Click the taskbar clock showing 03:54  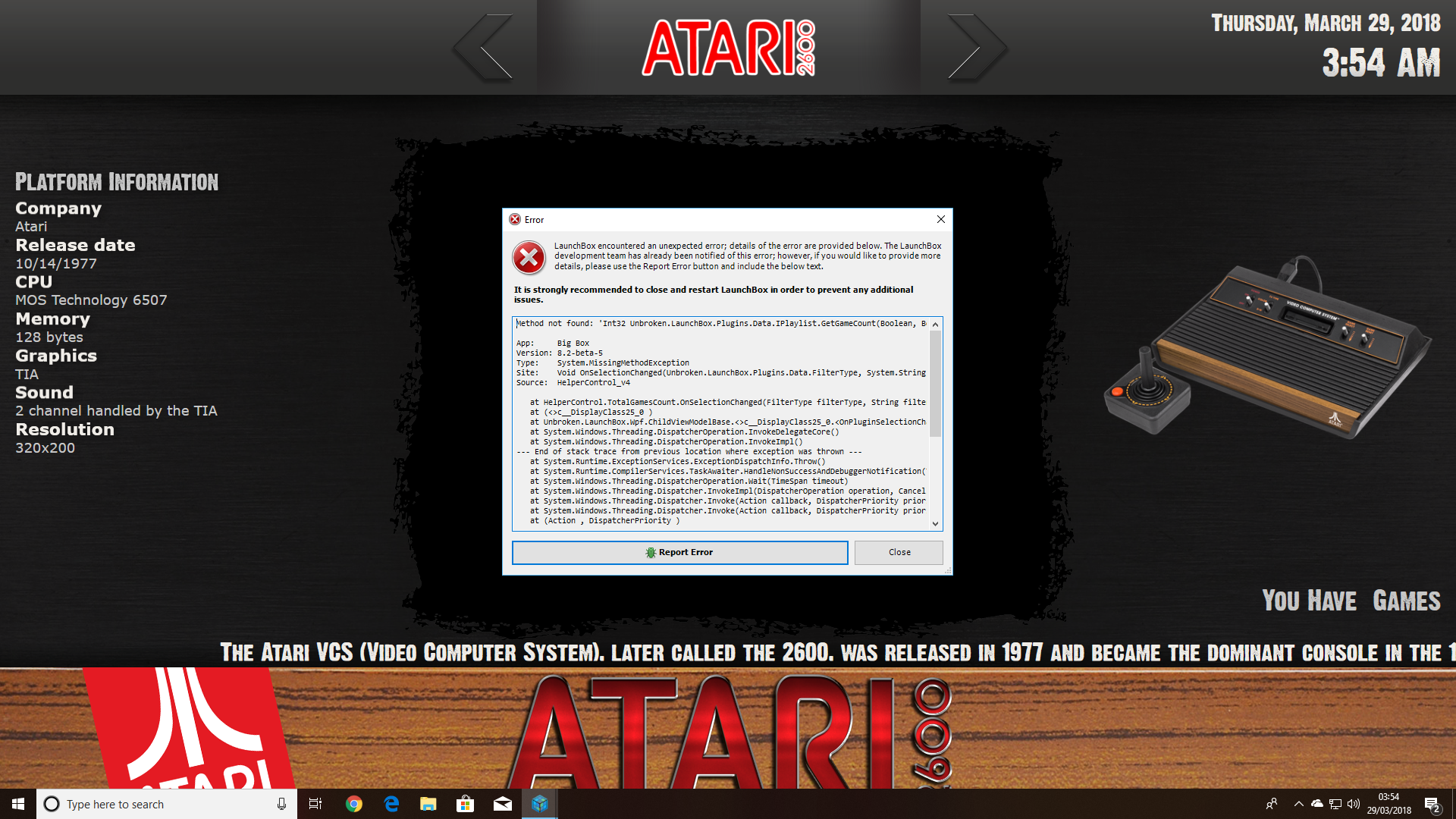1389,804
